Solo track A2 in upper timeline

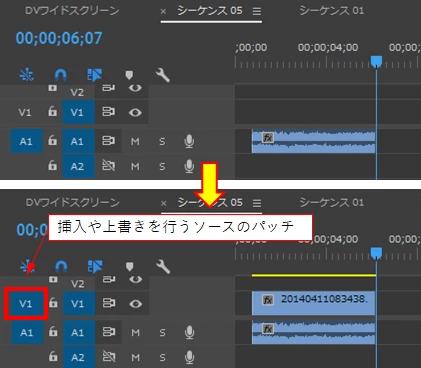click(x=162, y=166)
